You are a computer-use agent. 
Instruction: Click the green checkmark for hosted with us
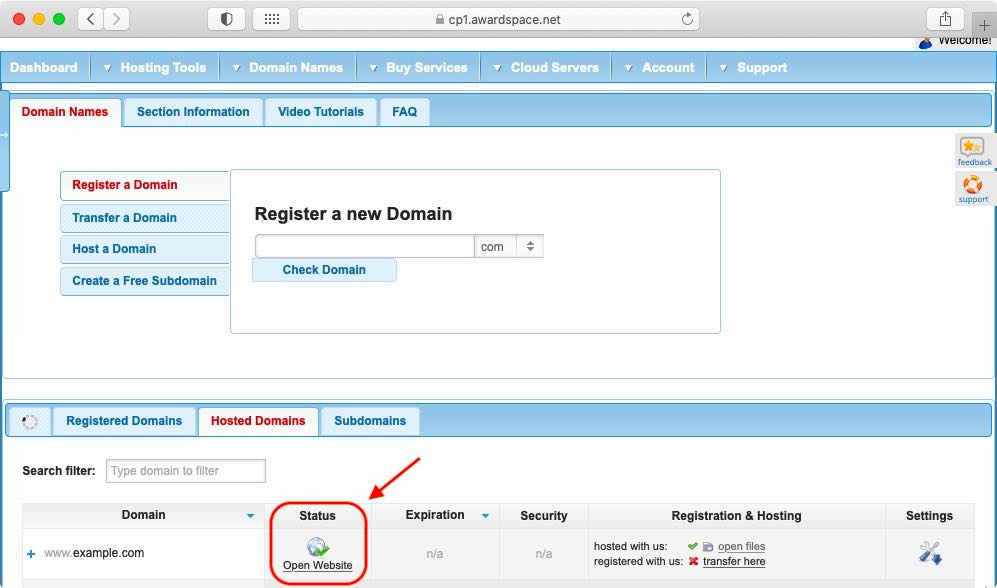[692, 546]
